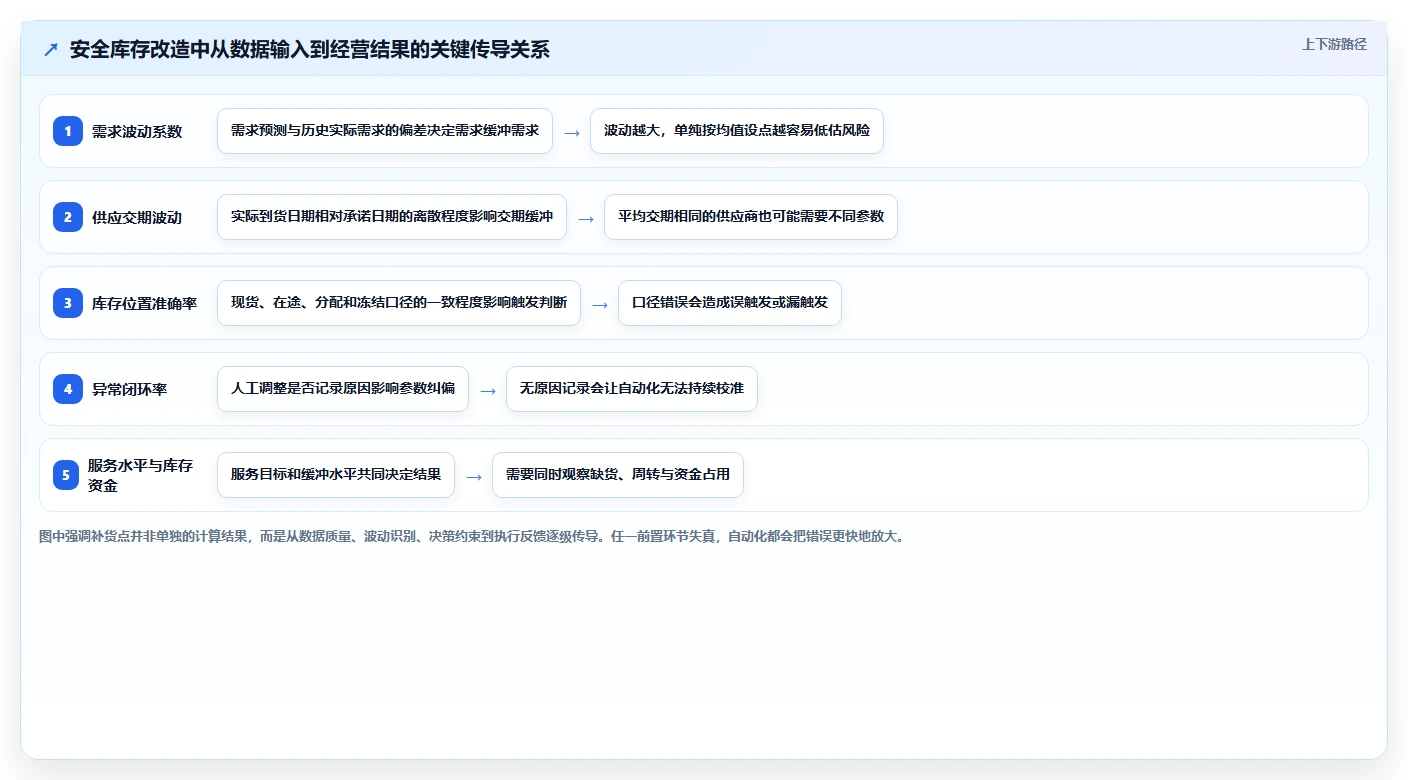The height and width of the screenshot is (780, 1408).
Task: Click the arrow in the 供应交期波动 row
Action: click(586, 218)
